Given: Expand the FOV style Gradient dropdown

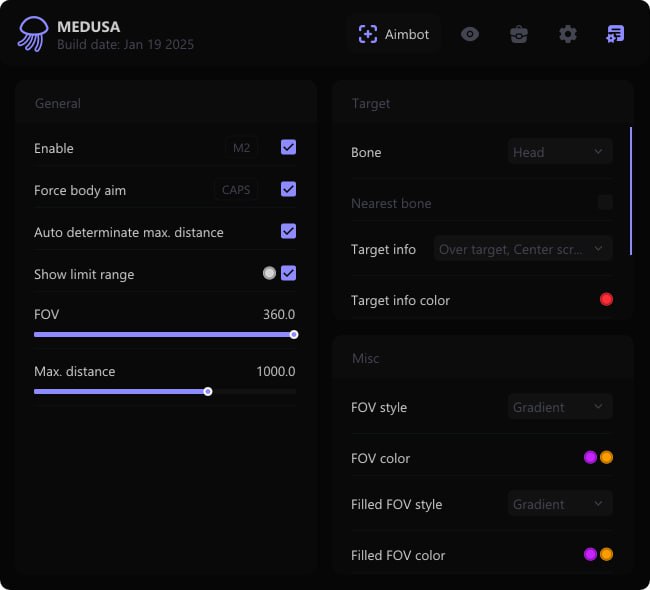Looking at the screenshot, I should tap(559, 407).
